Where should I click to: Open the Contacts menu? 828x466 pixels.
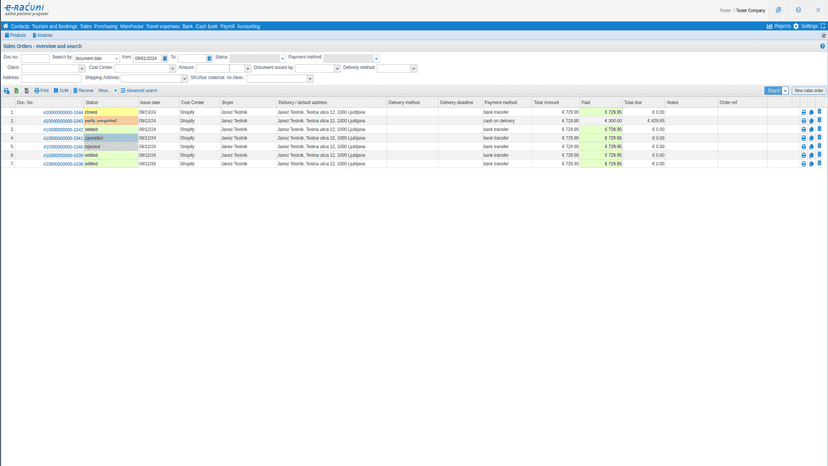[20, 26]
